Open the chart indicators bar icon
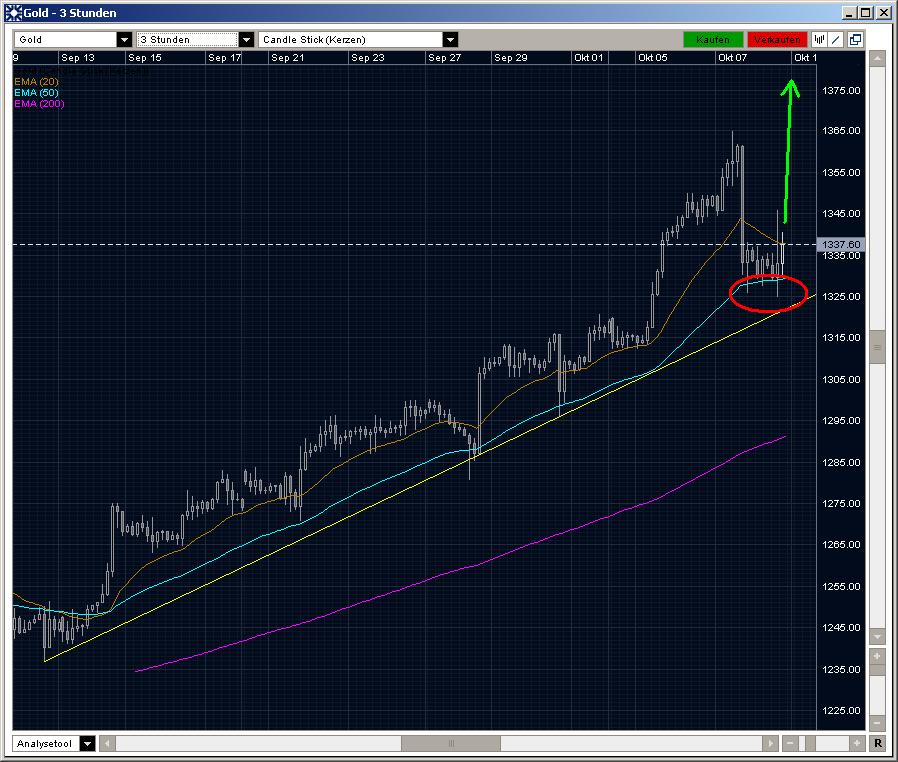The height and width of the screenshot is (762, 898). pos(820,40)
